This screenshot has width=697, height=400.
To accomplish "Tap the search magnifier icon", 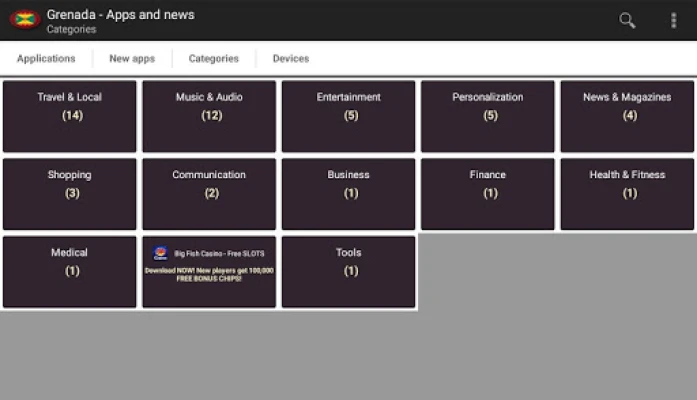I will tap(627, 20).
